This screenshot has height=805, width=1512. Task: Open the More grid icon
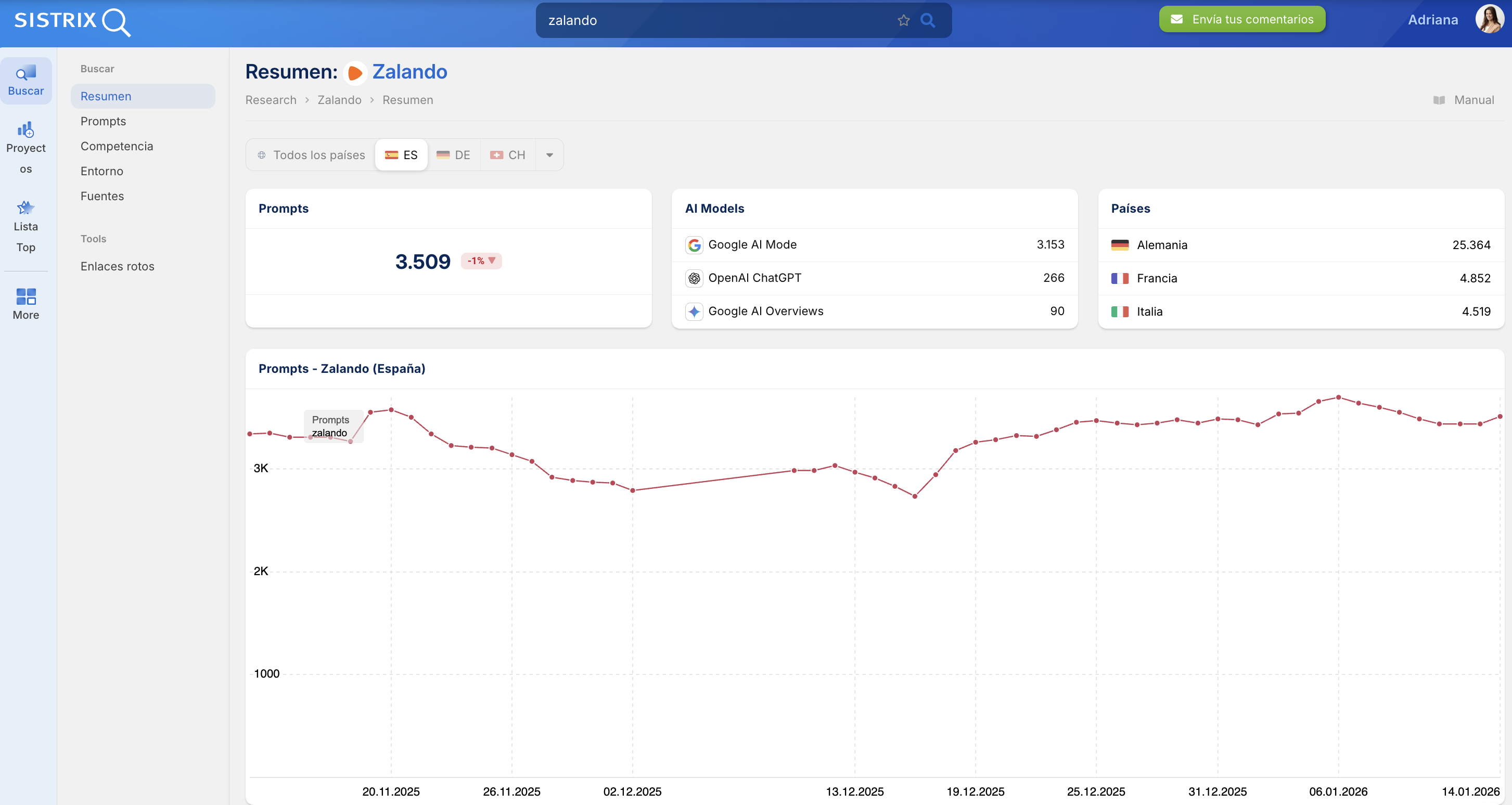[26, 296]
